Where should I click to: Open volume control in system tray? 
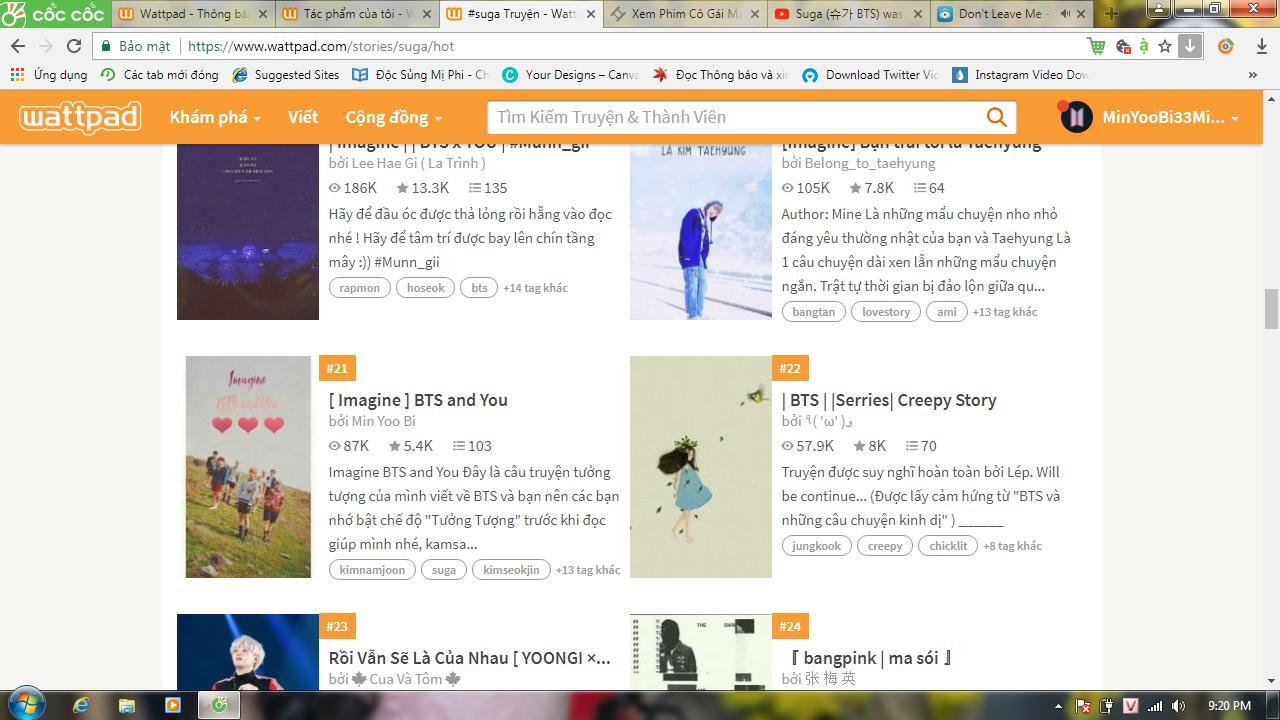[x=1179, y=706]
